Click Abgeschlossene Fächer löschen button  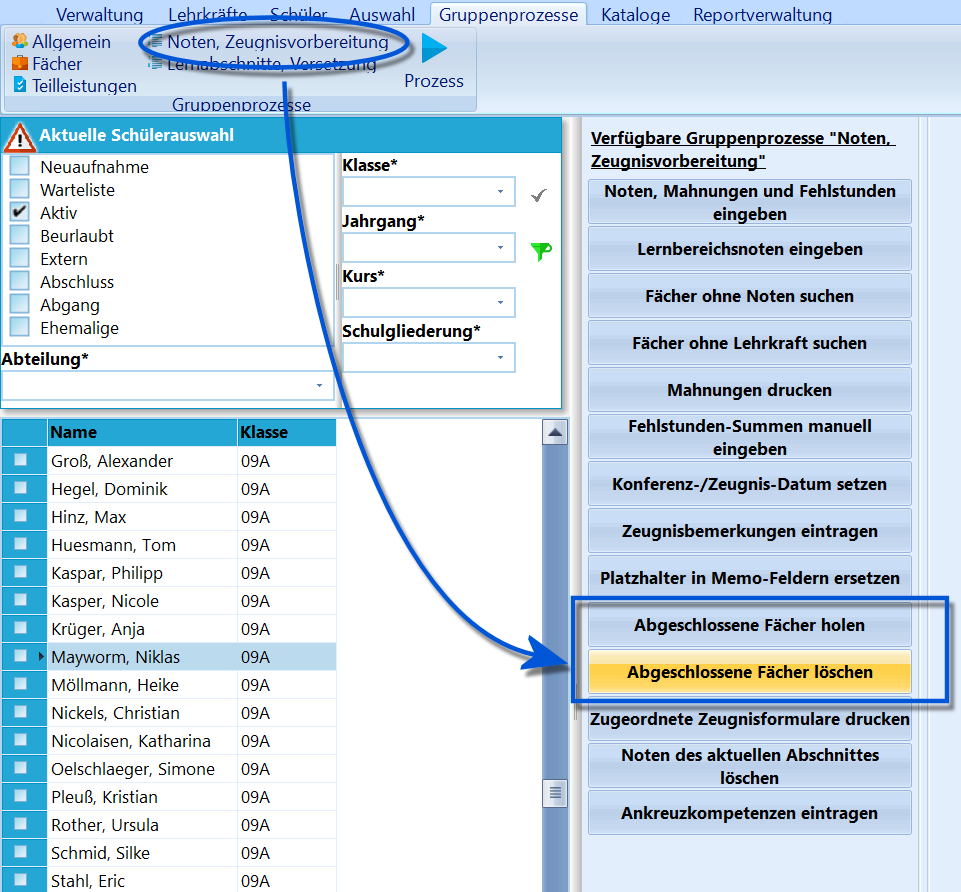point(750,672)
